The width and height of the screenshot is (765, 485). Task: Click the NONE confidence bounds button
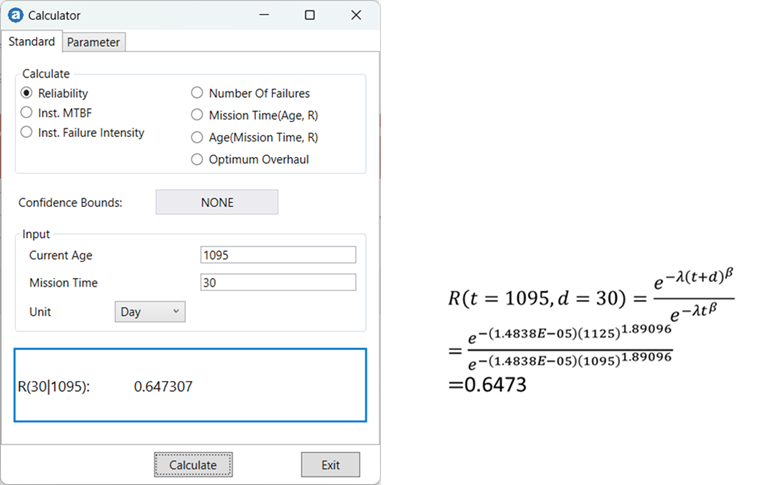click(x=216, y=202)
